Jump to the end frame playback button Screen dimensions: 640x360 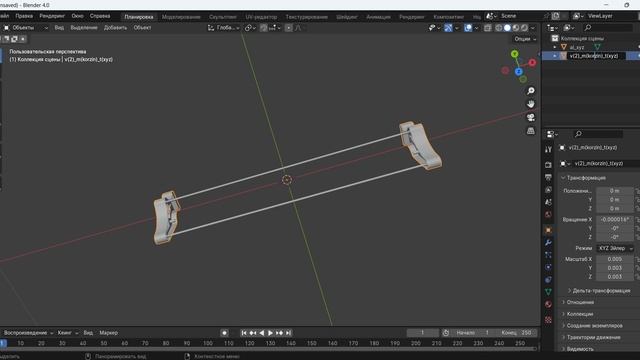pyautogui.click(x=288, y=333)
